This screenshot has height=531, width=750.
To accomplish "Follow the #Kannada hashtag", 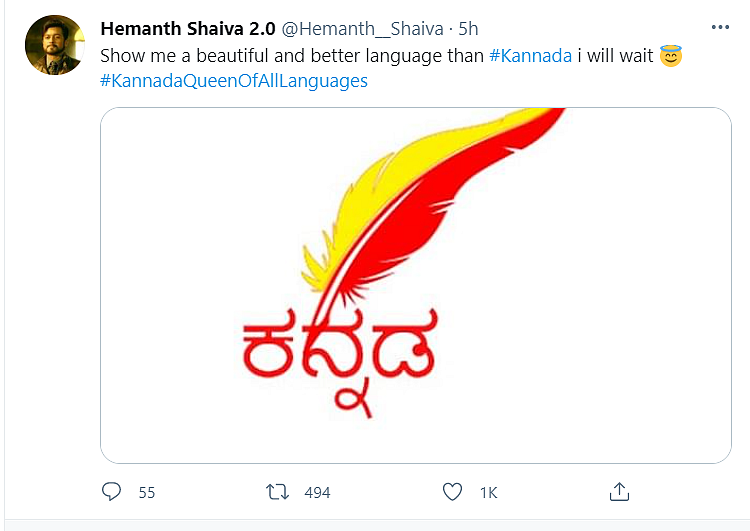I will click(x=530, y=56).
